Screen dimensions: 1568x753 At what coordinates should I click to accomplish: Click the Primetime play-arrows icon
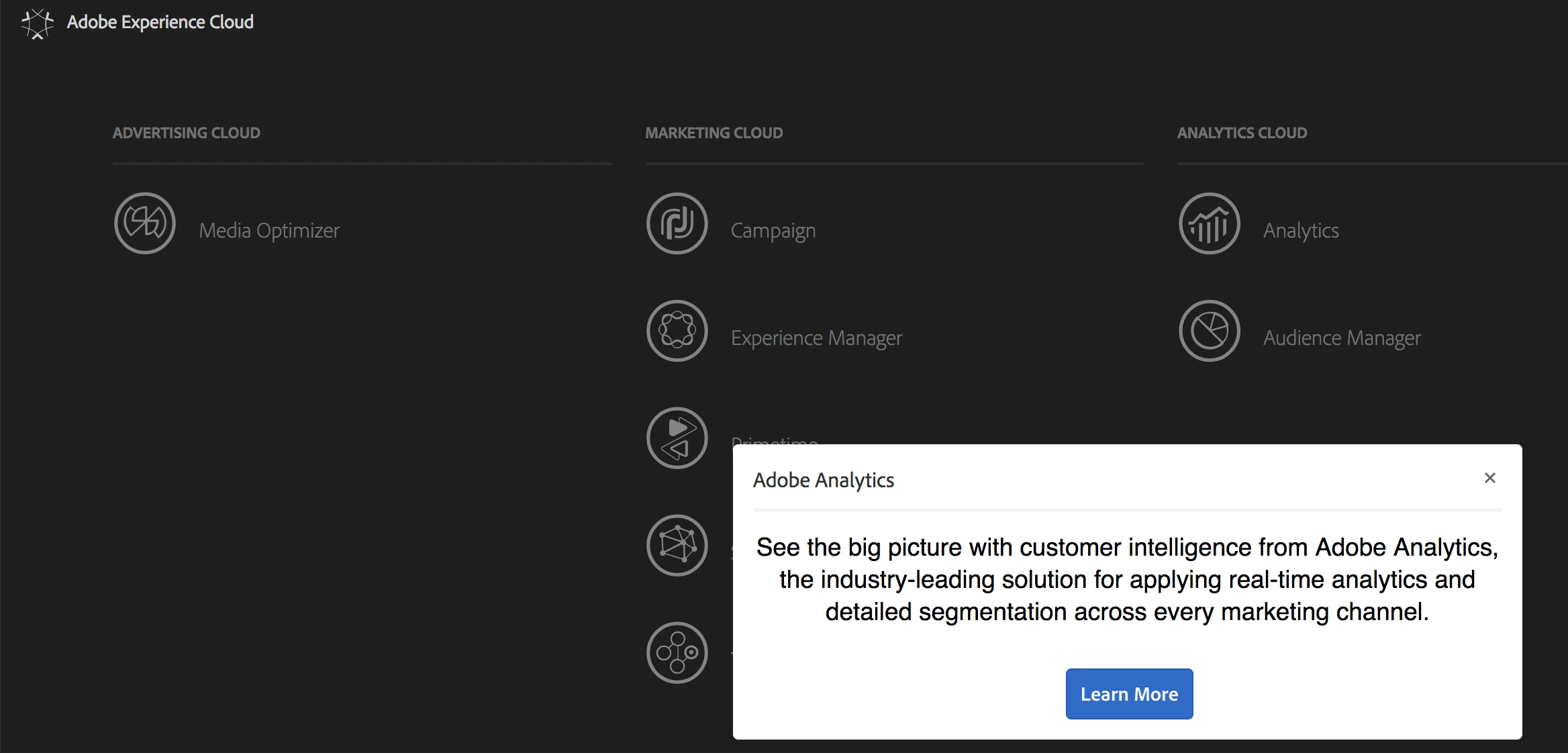[677, 438]
